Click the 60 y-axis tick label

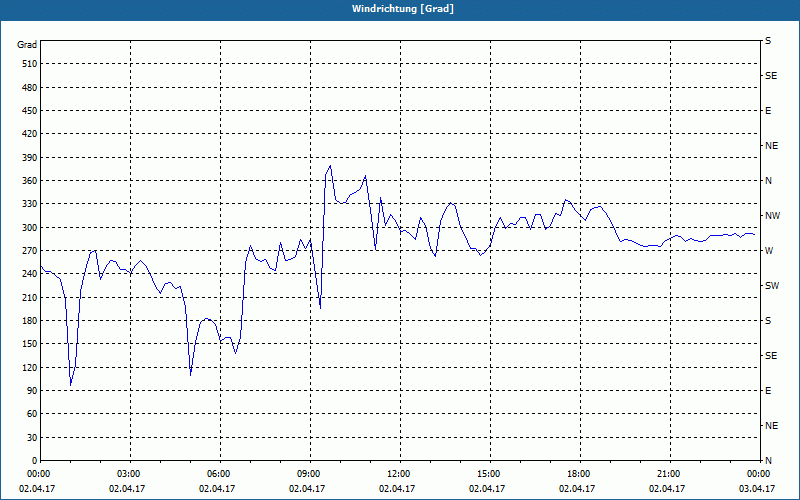click(x=32, y=414)
